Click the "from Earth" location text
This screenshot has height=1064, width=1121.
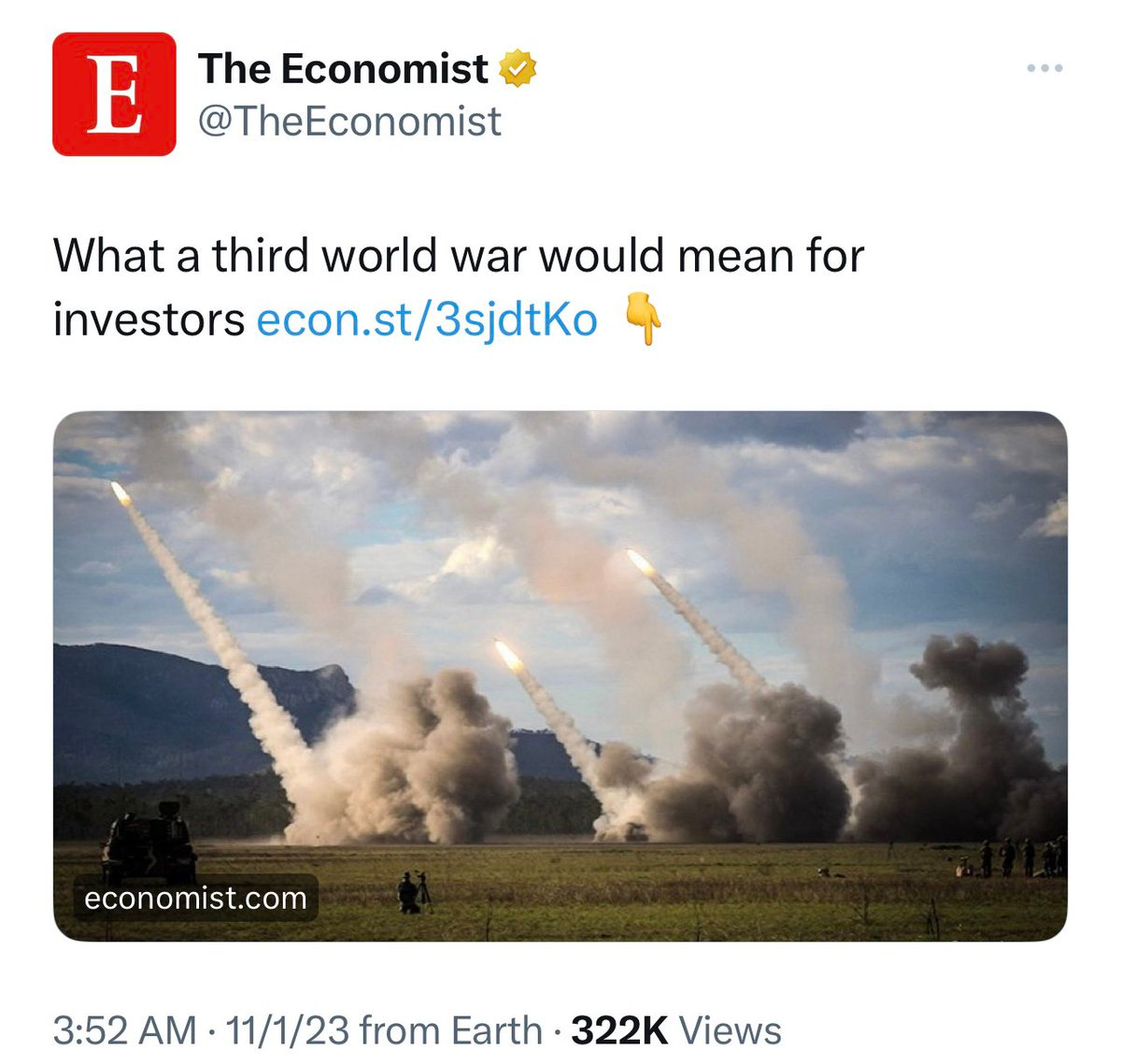[x=450, y=1031]
